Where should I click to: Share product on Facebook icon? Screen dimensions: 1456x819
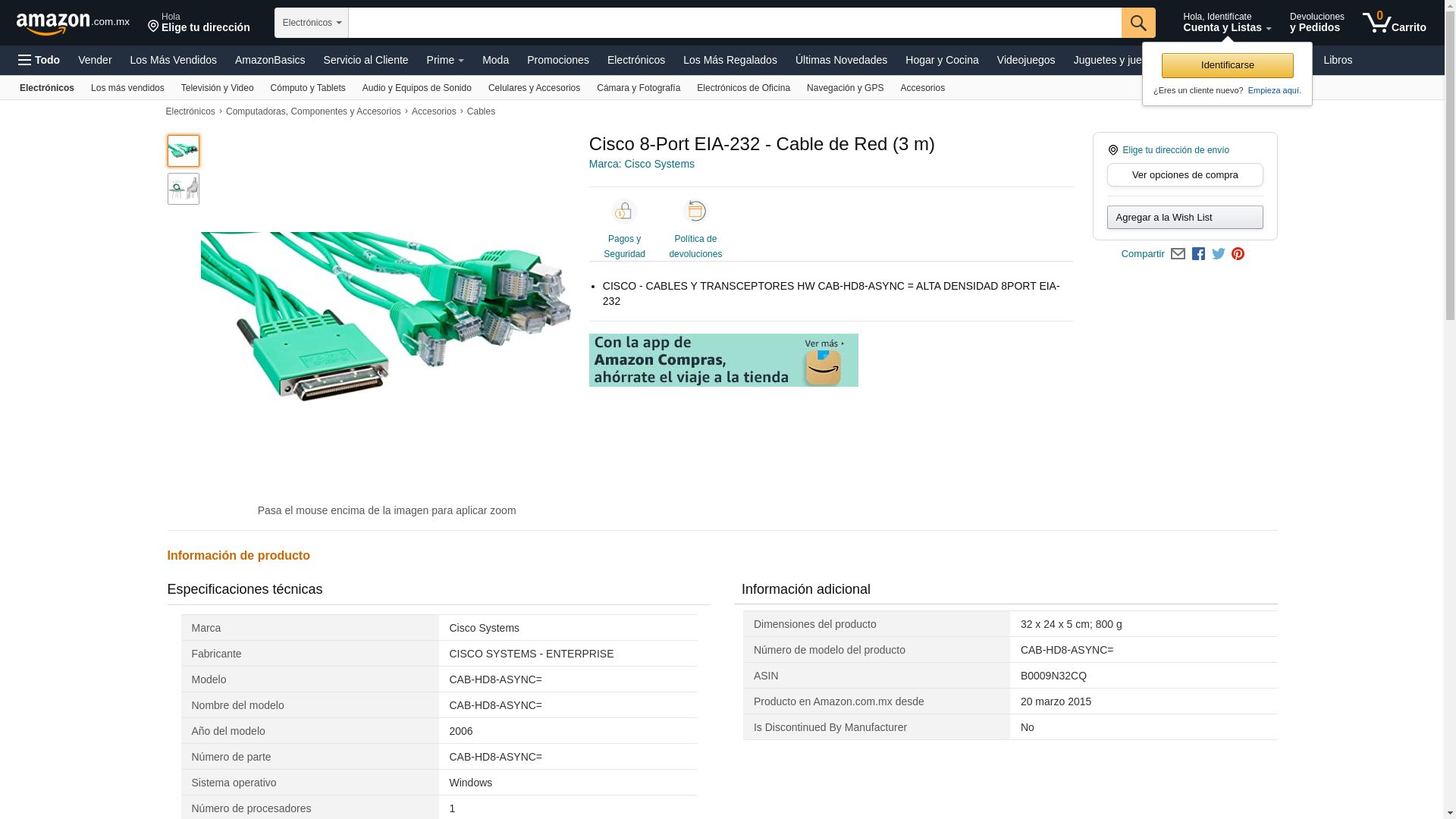tap(1198, 254)
